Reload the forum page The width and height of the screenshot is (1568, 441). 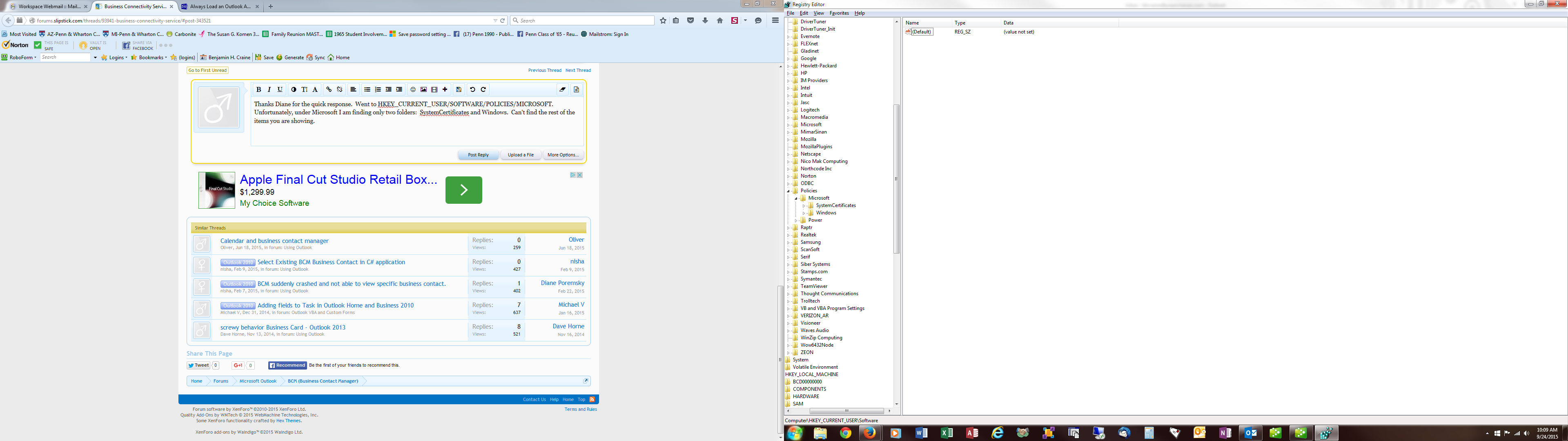(503, 21)
